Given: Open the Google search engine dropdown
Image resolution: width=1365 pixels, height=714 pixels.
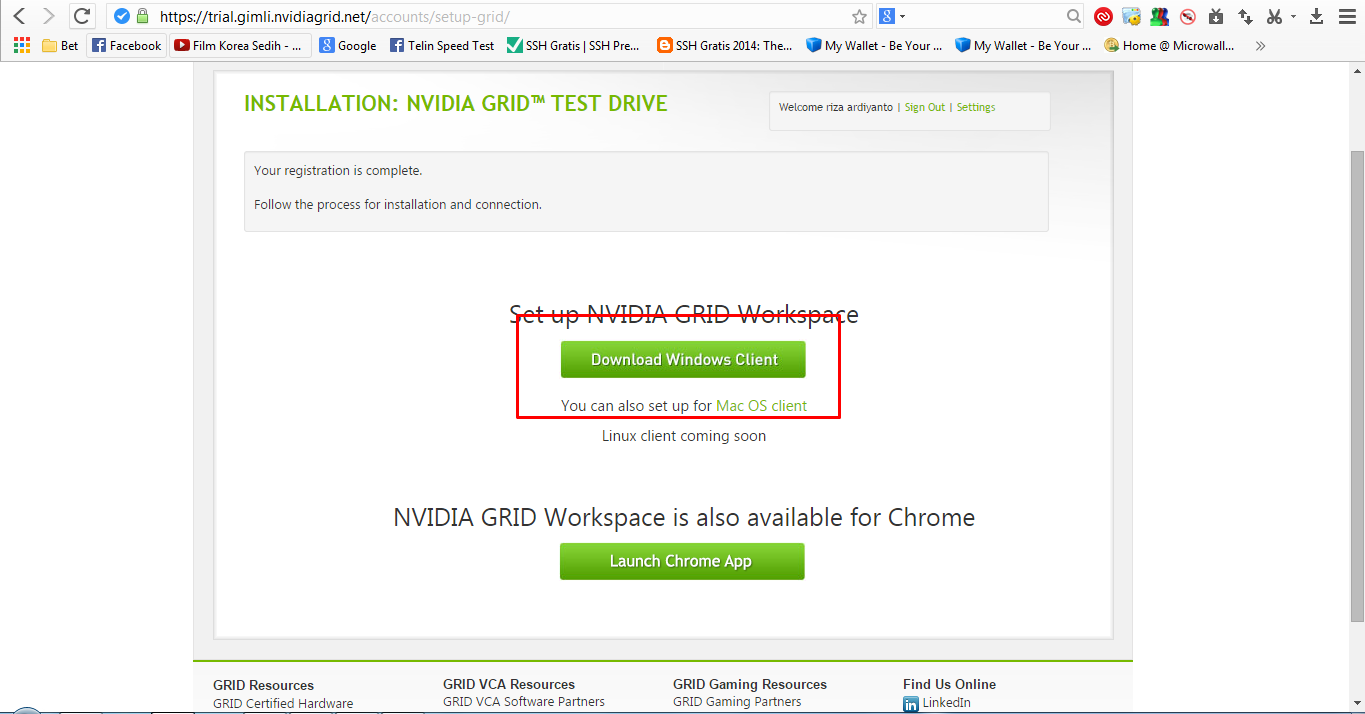Looking at the screenshot, I should (x=892, y=16).
